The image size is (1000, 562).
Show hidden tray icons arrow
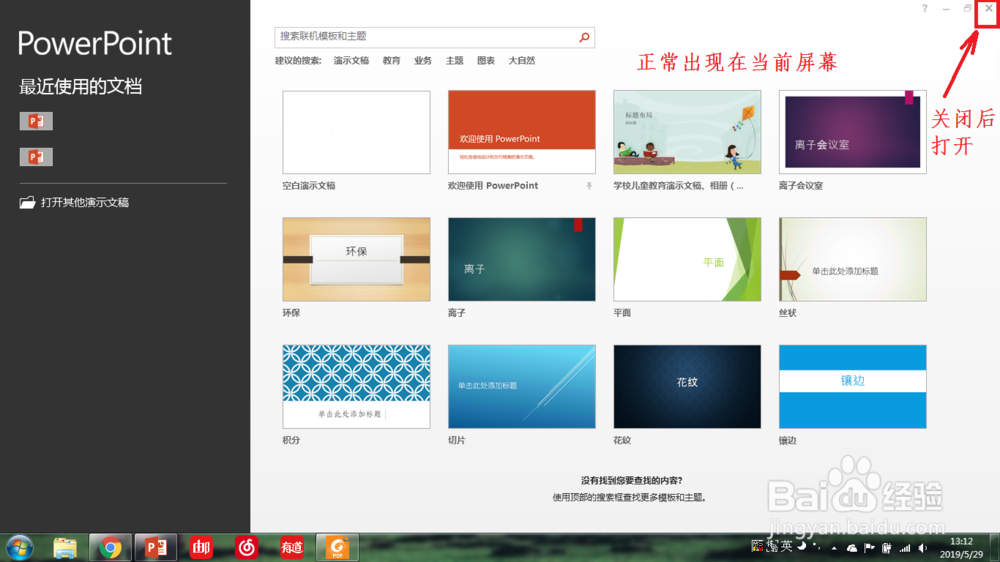(834, 548)
